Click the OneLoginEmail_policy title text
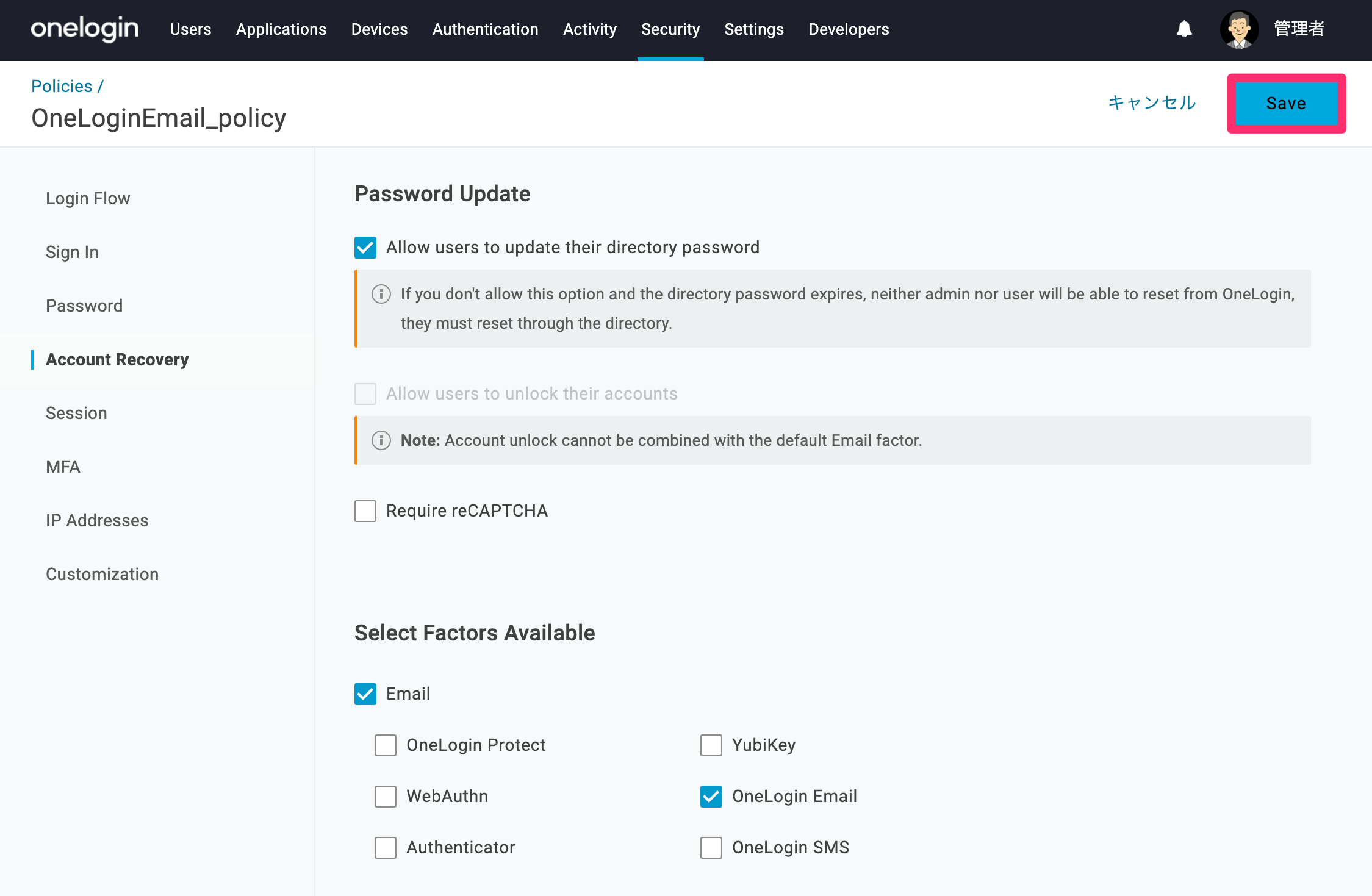 [159, 118]
